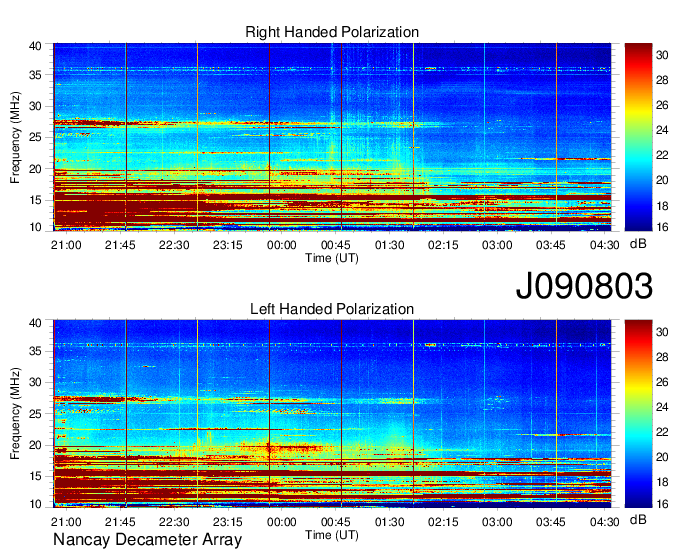The width and height of the screenshot is (680, 552).
Task: Click the "25" frequency tick on Right Handed plot
Action: [x=36, y=137]
